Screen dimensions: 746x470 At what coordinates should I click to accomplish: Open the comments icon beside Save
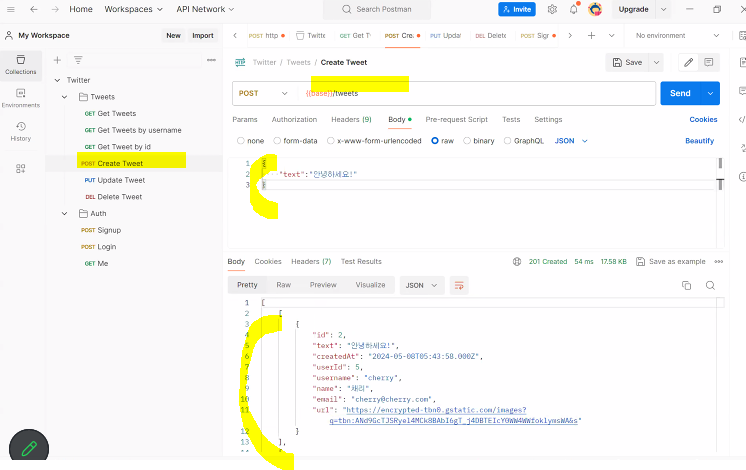708,62
